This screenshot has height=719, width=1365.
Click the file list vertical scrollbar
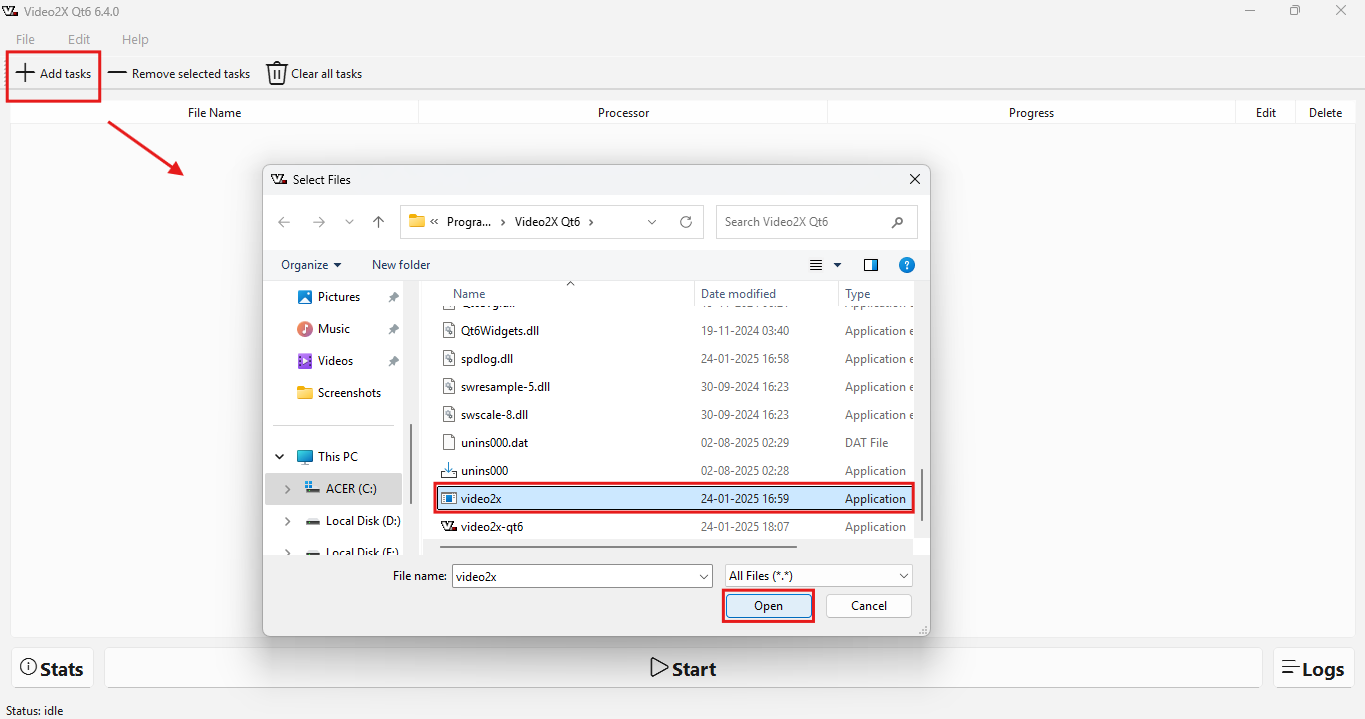921,494
